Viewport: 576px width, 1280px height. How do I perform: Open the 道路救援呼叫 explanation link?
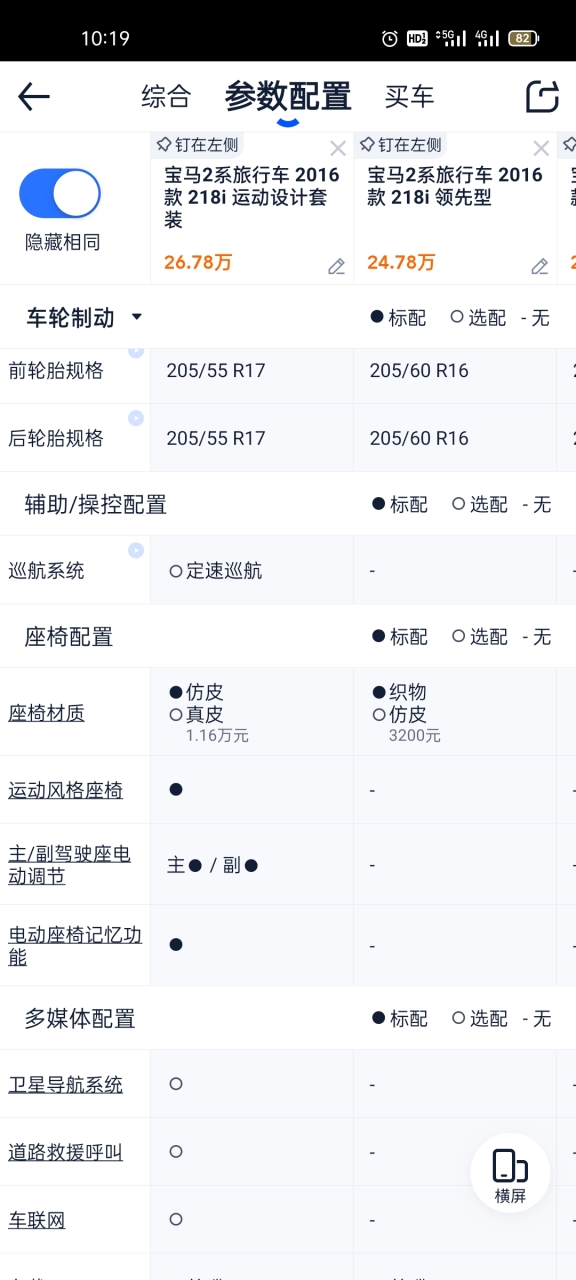65,1152
